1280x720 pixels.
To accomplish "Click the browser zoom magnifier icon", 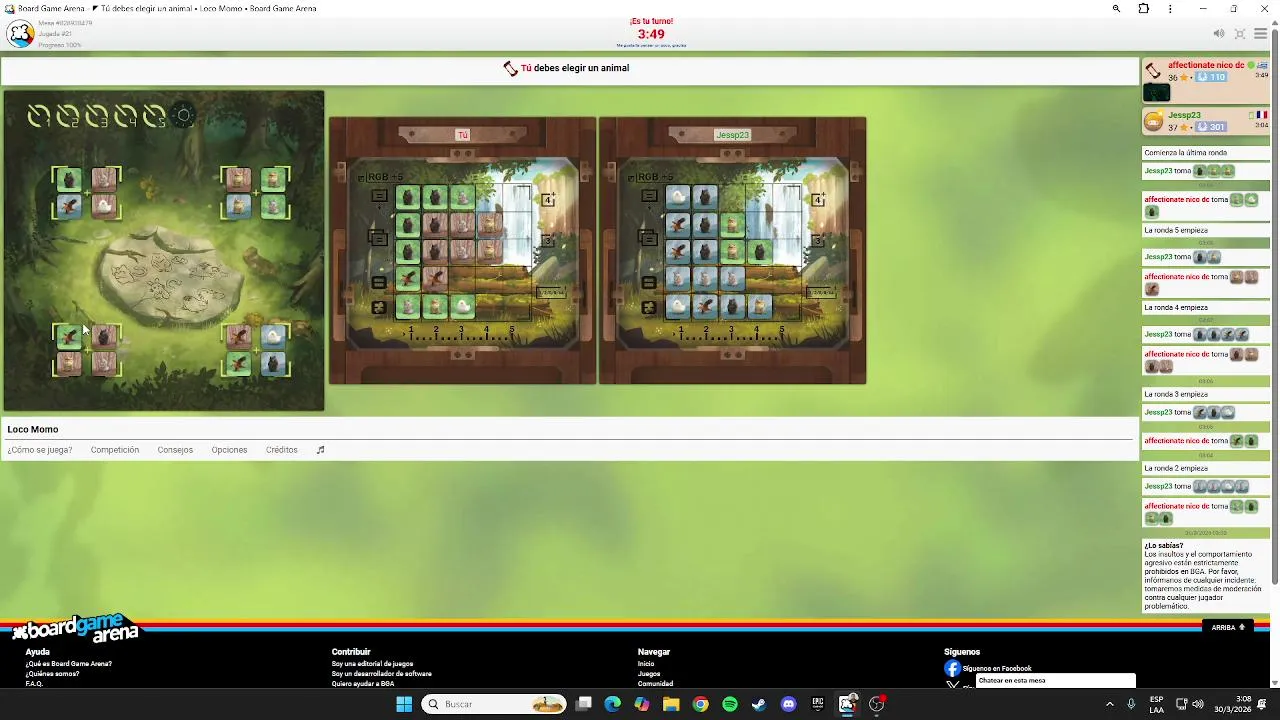I will [1116, 9].
